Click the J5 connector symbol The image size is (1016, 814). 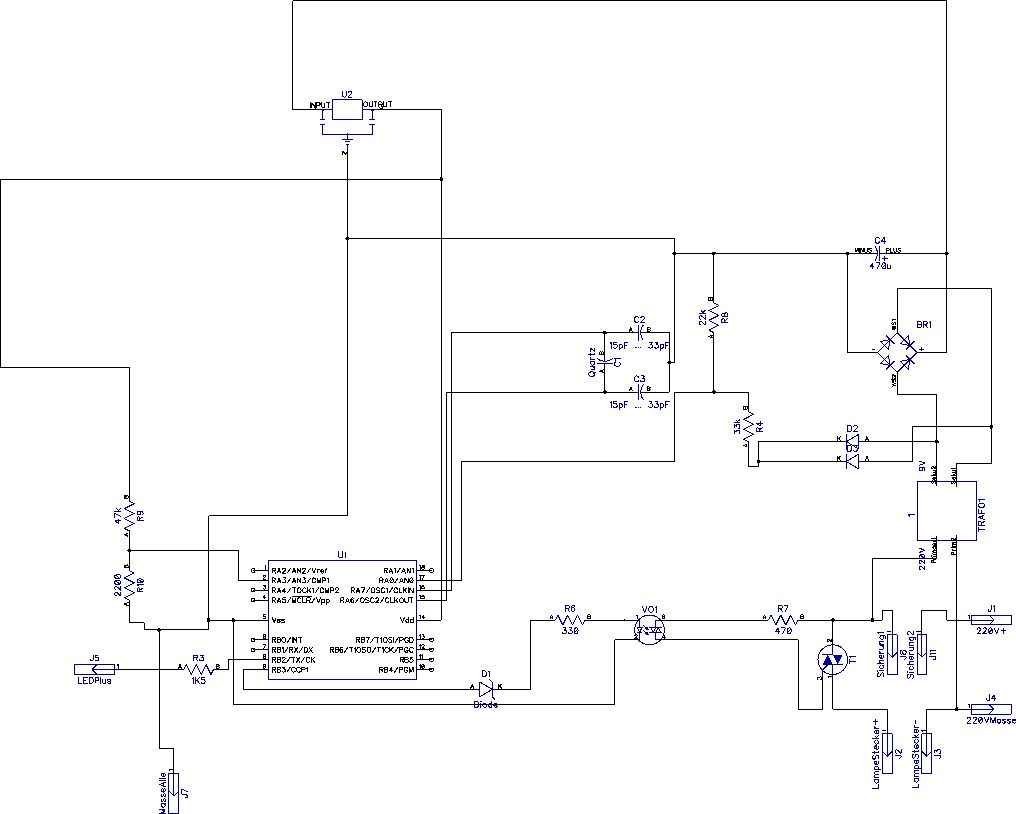tap(95, 668)
